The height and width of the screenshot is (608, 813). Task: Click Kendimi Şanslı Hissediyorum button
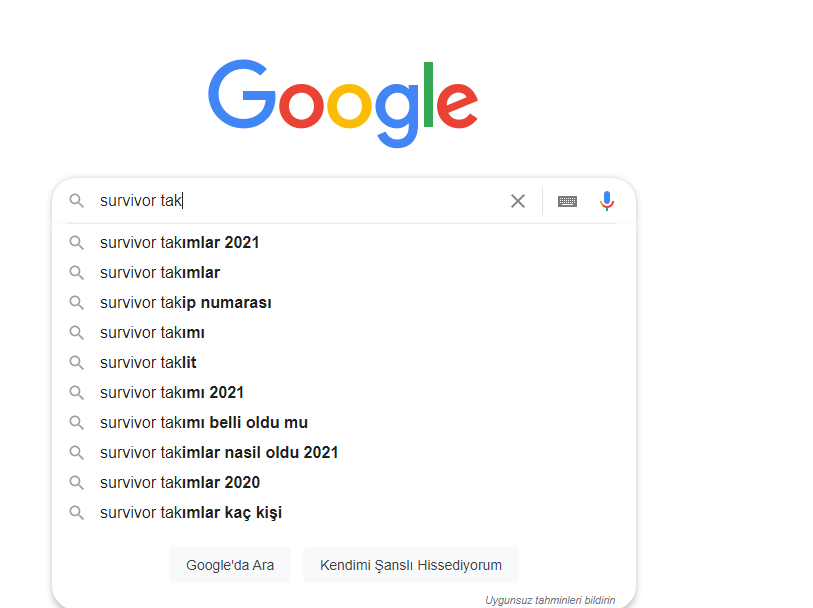click(x=411, y=565)
